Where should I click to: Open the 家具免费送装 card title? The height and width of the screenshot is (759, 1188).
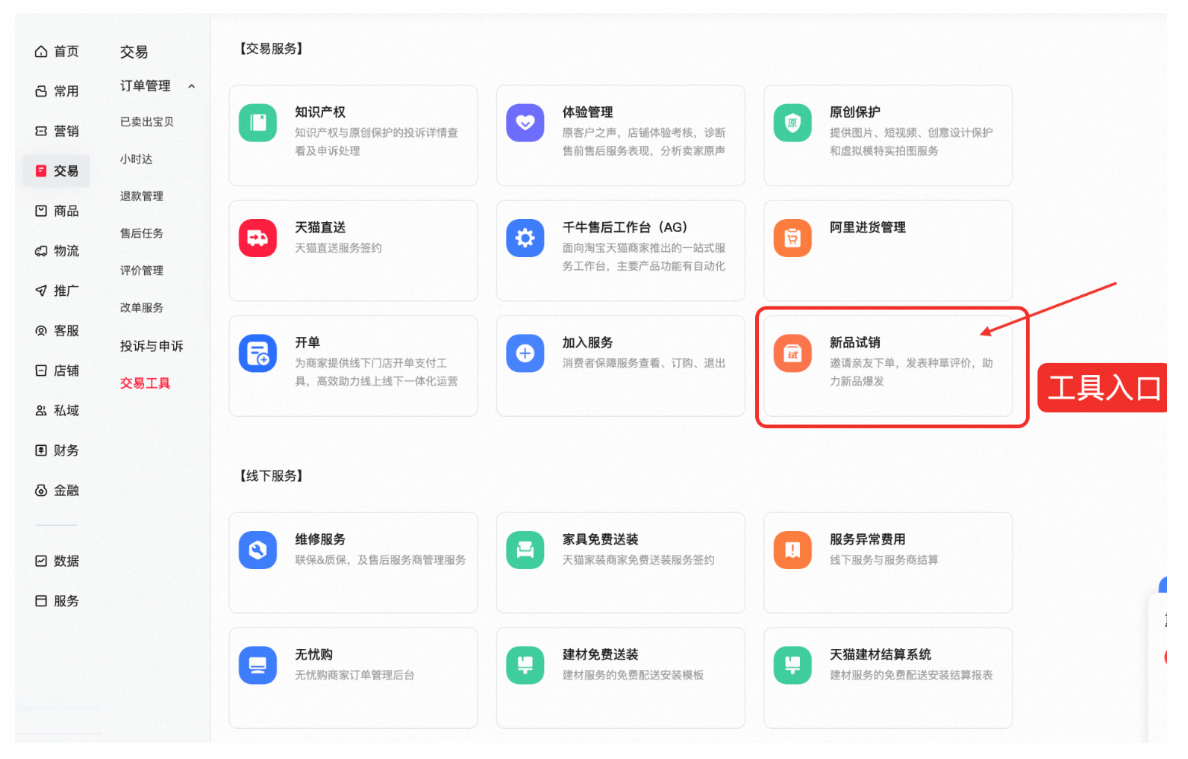pyautogui.click(x=600, y=539)
